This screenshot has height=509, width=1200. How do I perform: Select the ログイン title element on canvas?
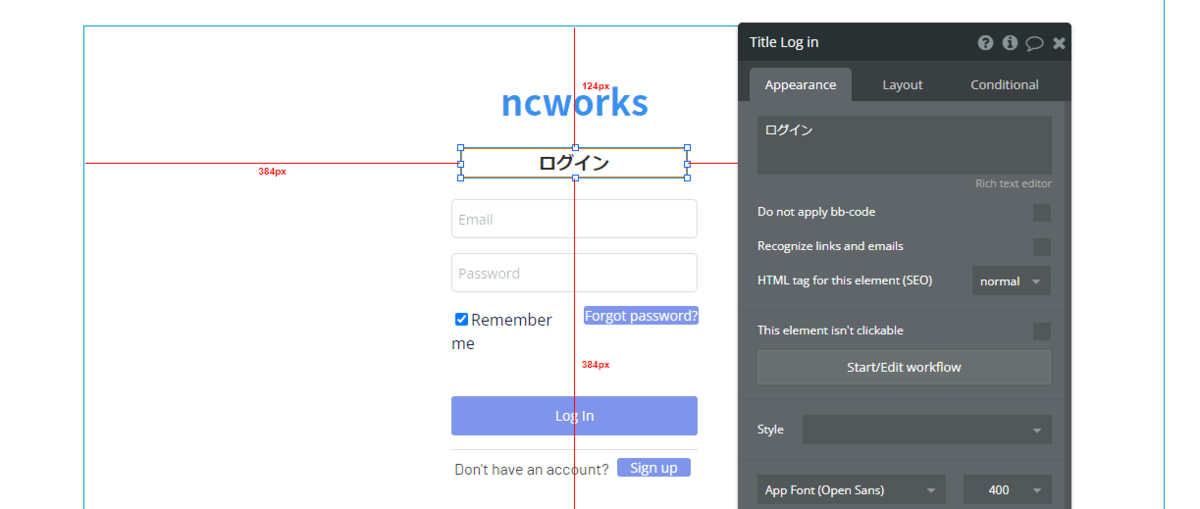(x=574, y=163)
